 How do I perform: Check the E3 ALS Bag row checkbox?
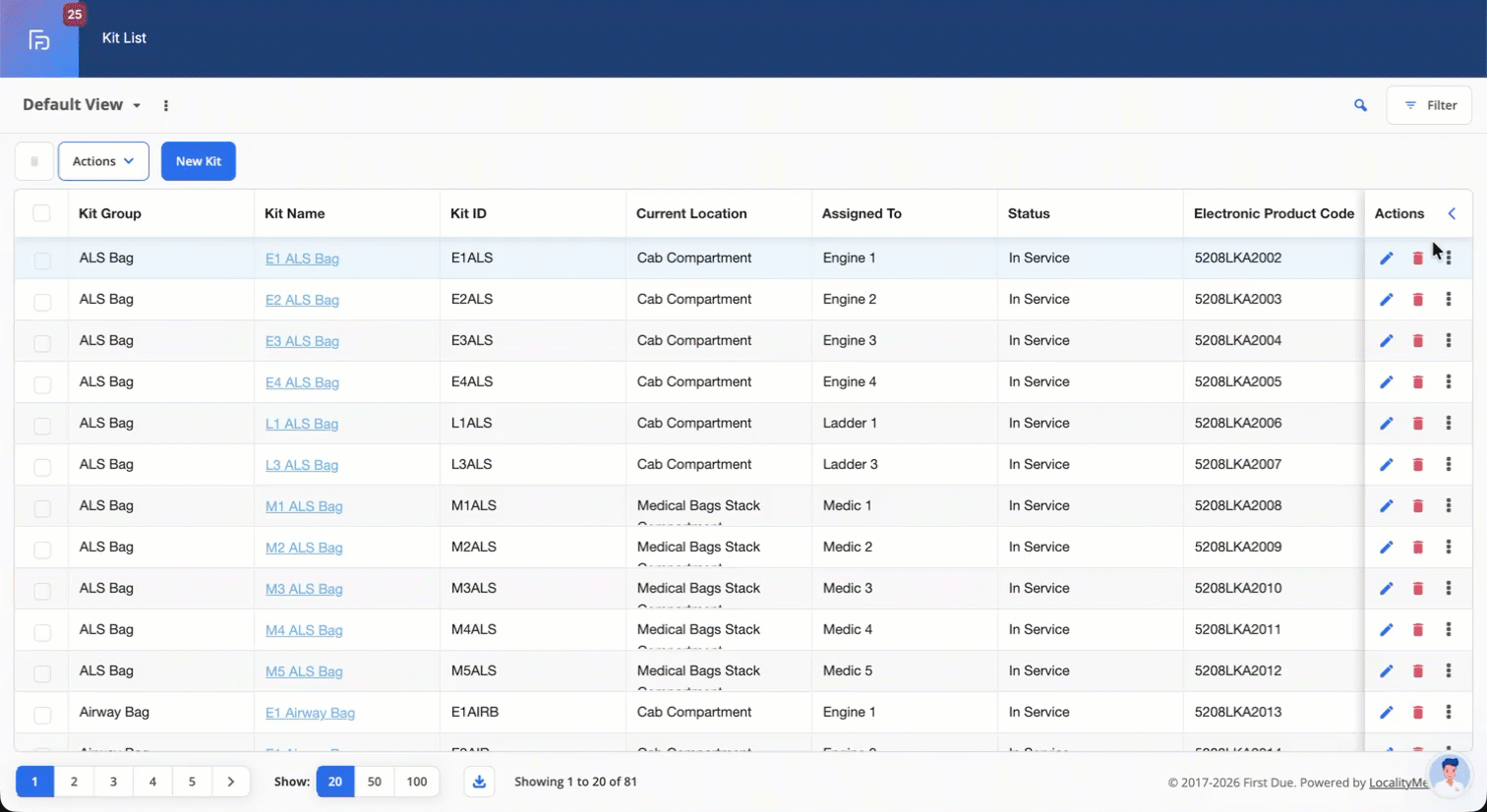tap(41, 343)
